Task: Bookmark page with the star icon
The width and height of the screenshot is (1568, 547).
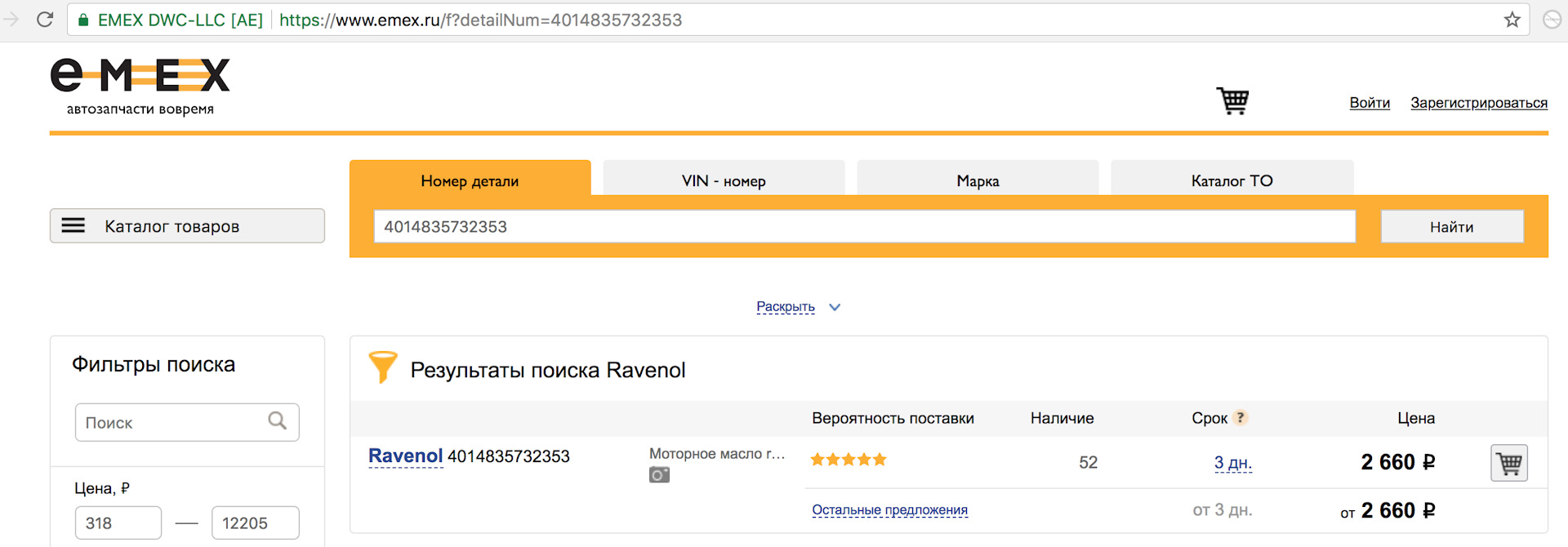Action: click(x=1512, y=20)
